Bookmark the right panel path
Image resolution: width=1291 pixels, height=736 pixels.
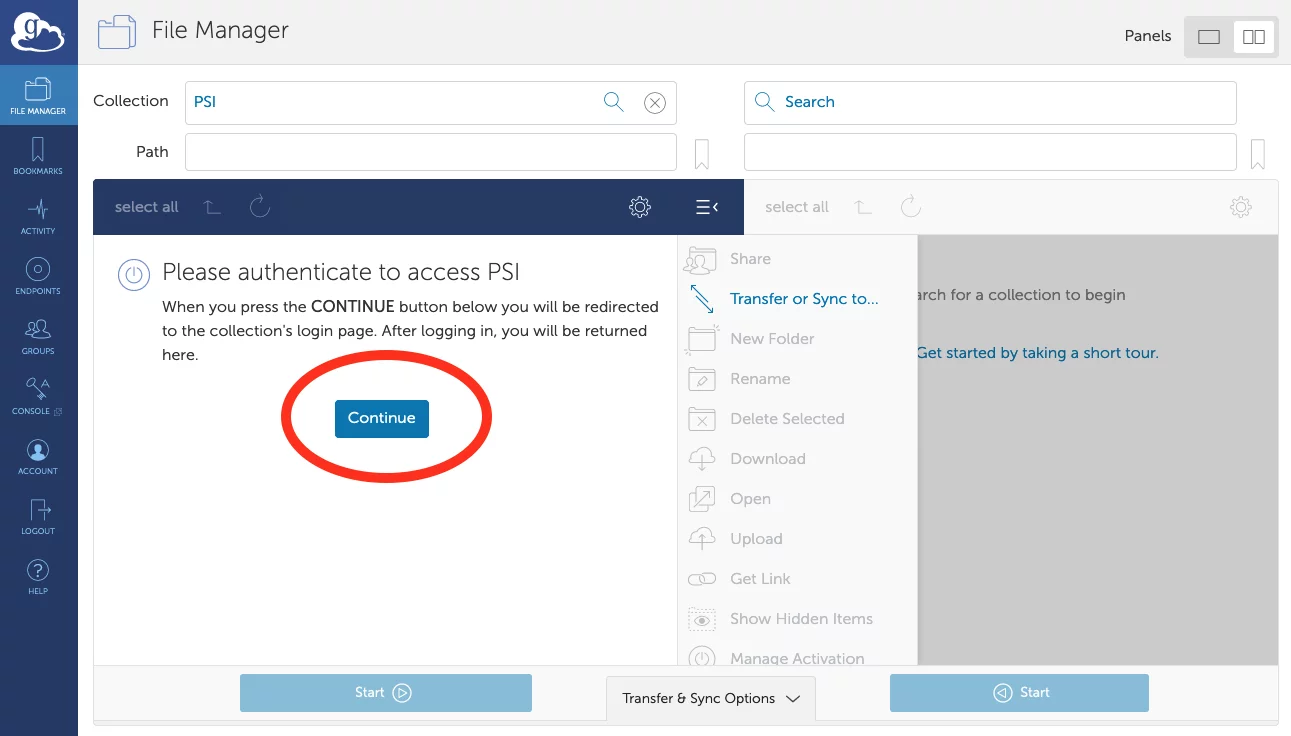click(1258, 153)
